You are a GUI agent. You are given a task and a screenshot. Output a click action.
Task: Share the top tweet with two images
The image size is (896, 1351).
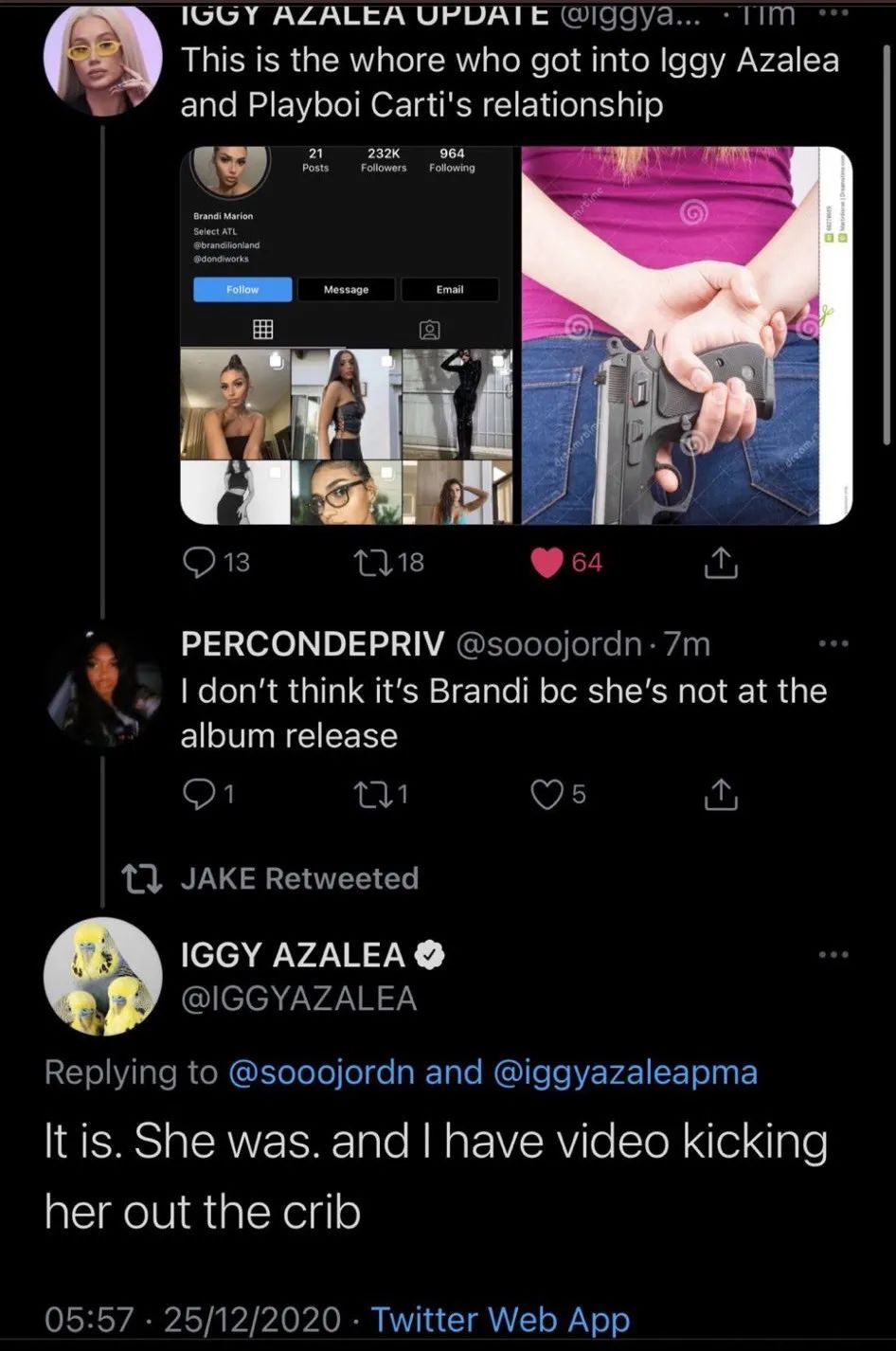[x=720, y=563]
